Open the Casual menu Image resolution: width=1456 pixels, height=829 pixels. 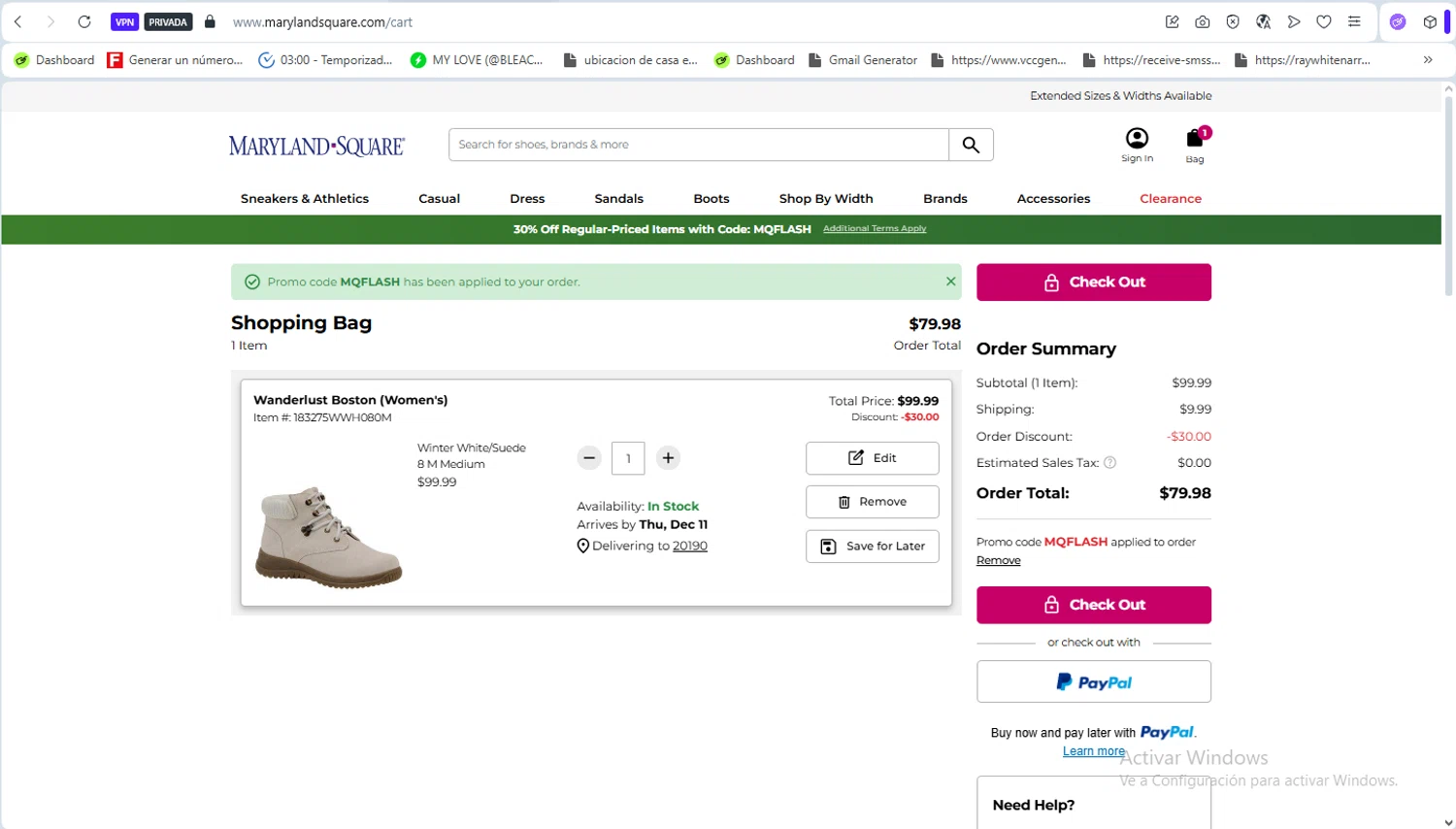pyautogui.click(x=439, y=198)
